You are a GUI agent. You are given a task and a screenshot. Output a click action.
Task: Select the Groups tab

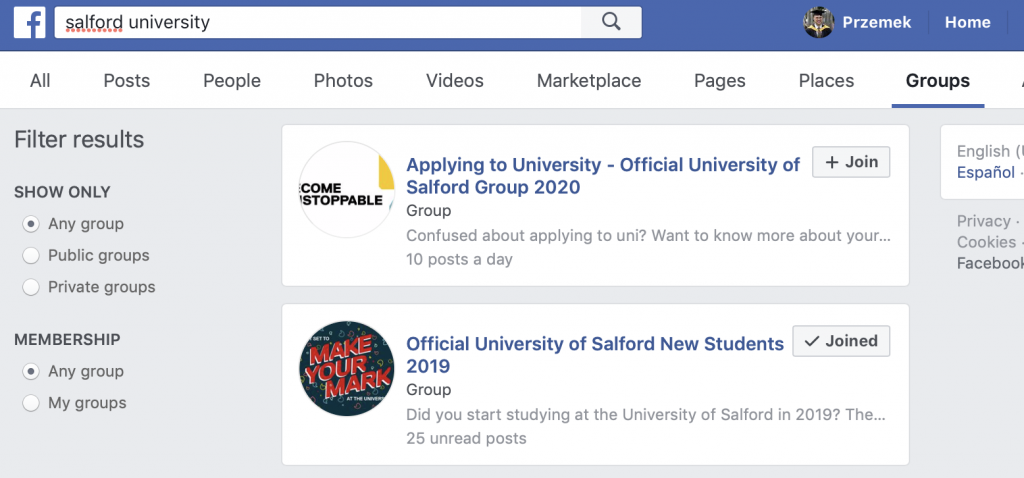pyautogui.click(x=937, y=80)
